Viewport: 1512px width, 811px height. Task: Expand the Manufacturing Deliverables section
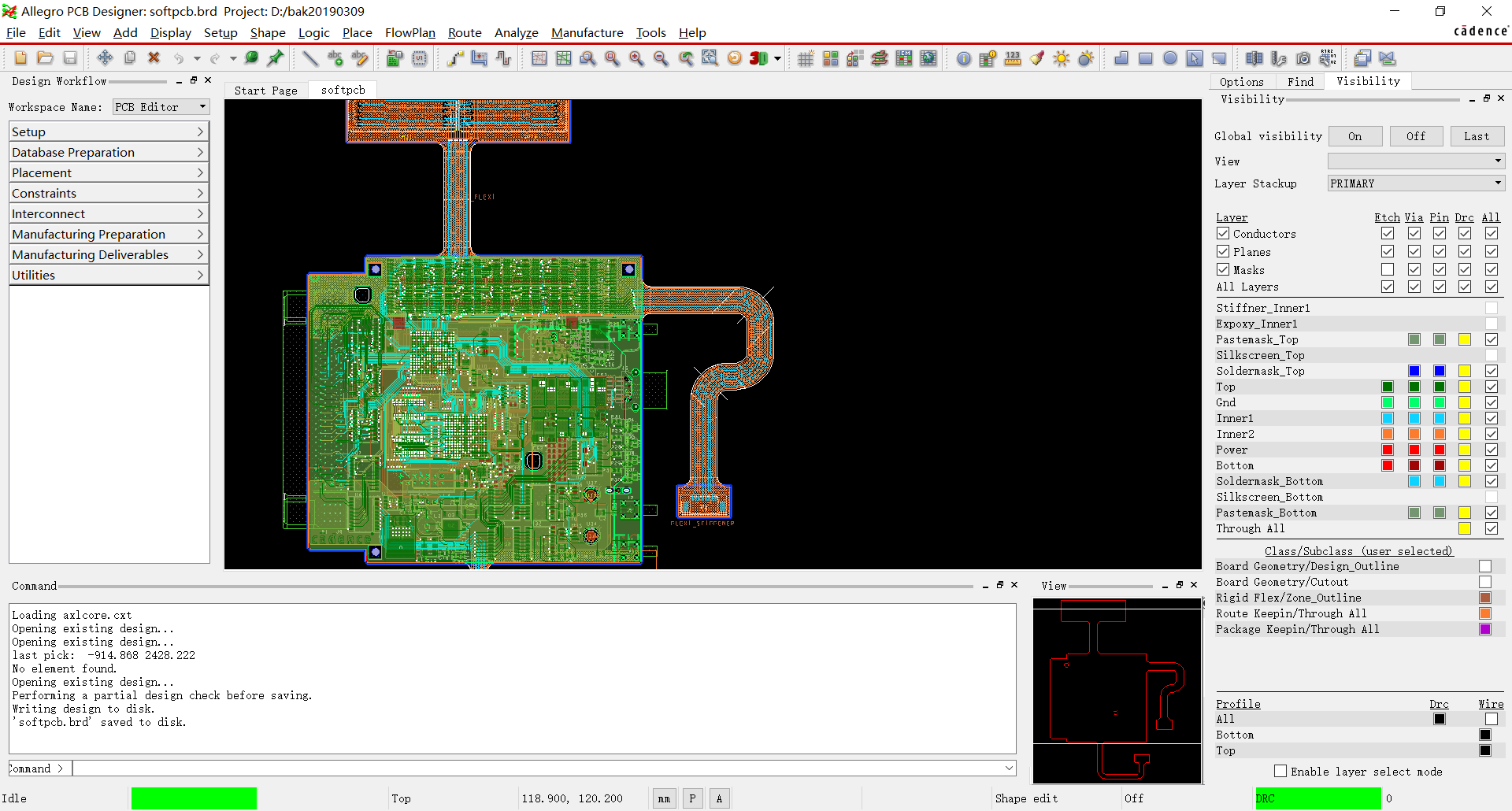[109, 254]
